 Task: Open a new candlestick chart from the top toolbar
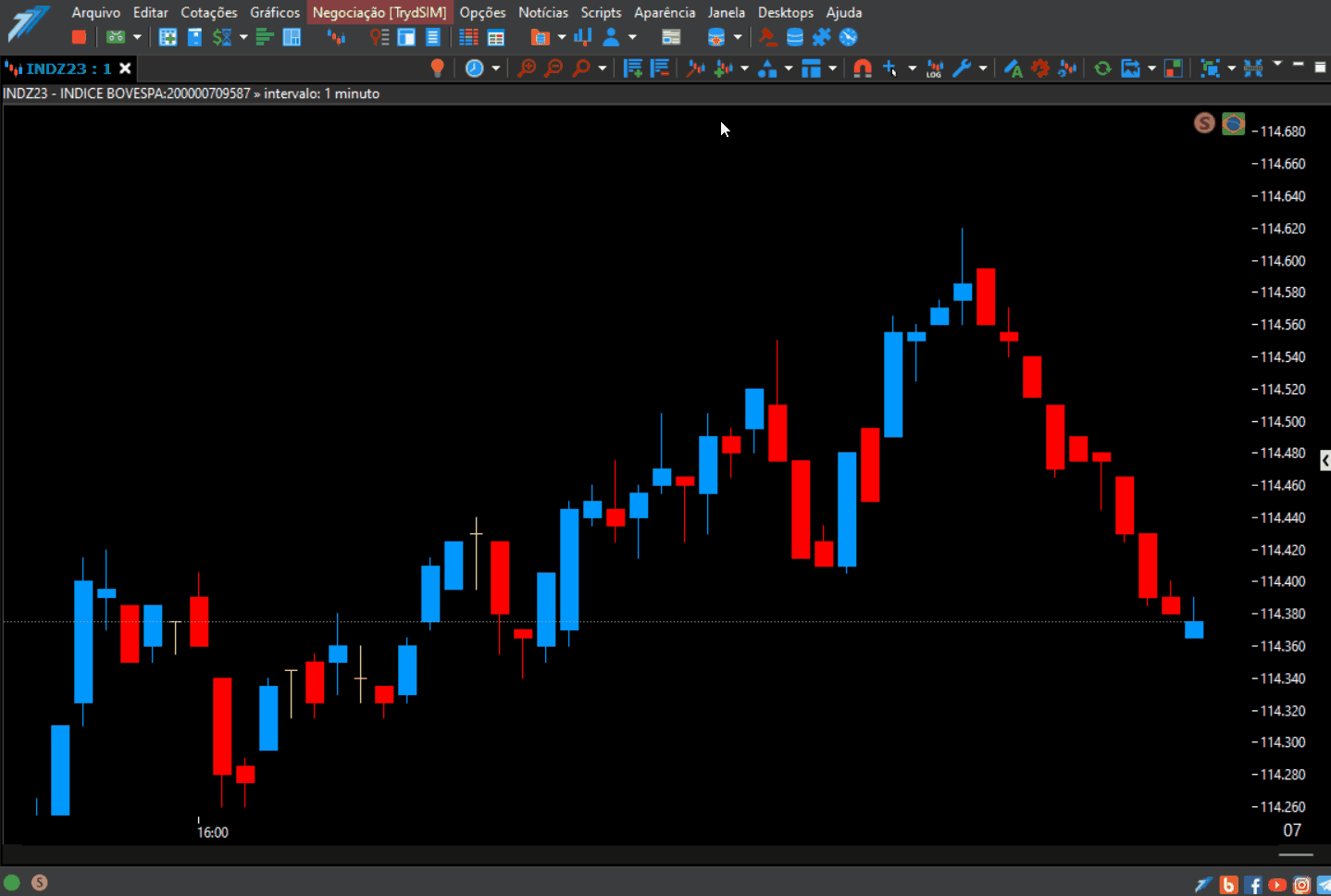pos(336,37)
